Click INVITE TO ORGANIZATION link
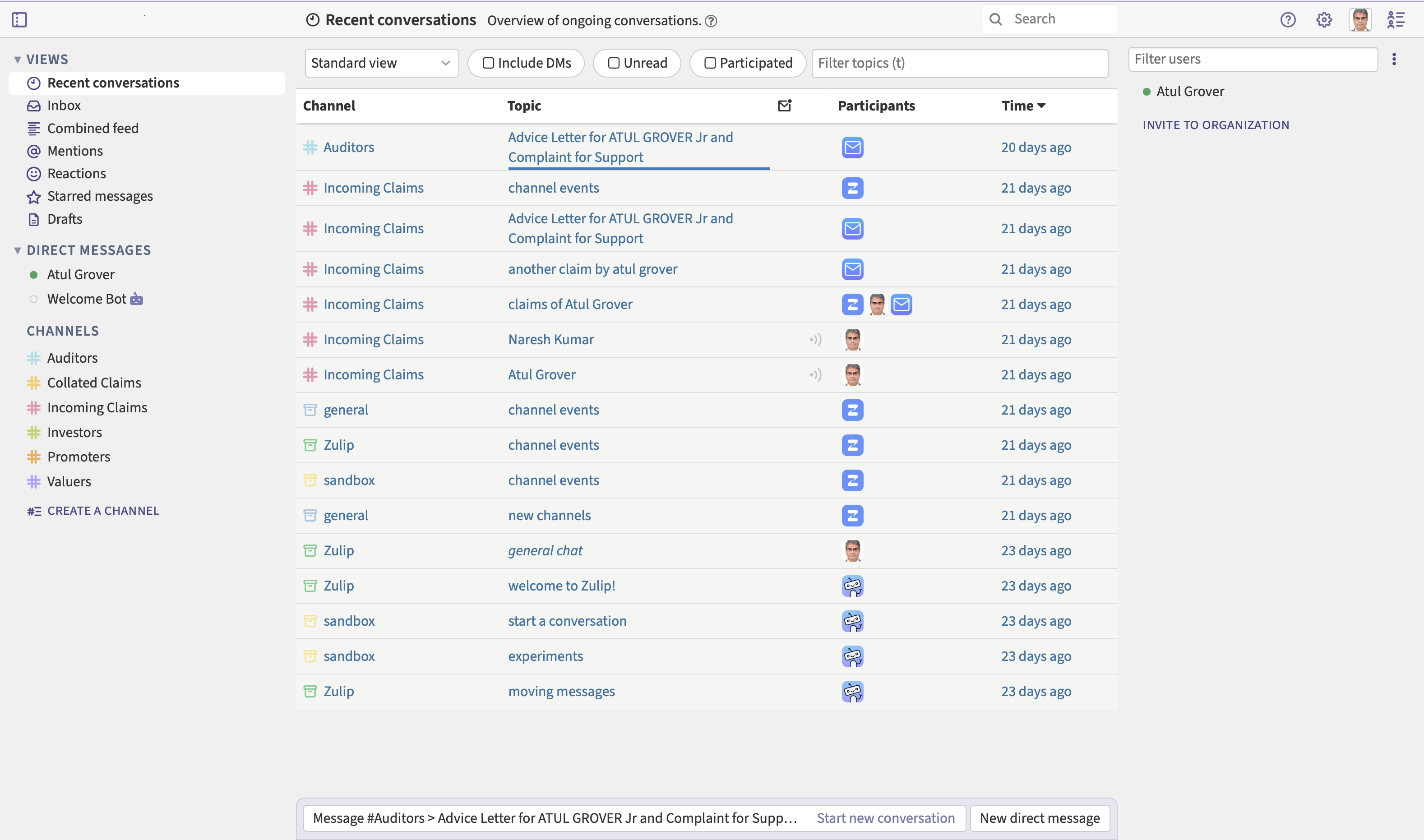1424x840 pixels. coord(1216,125)
